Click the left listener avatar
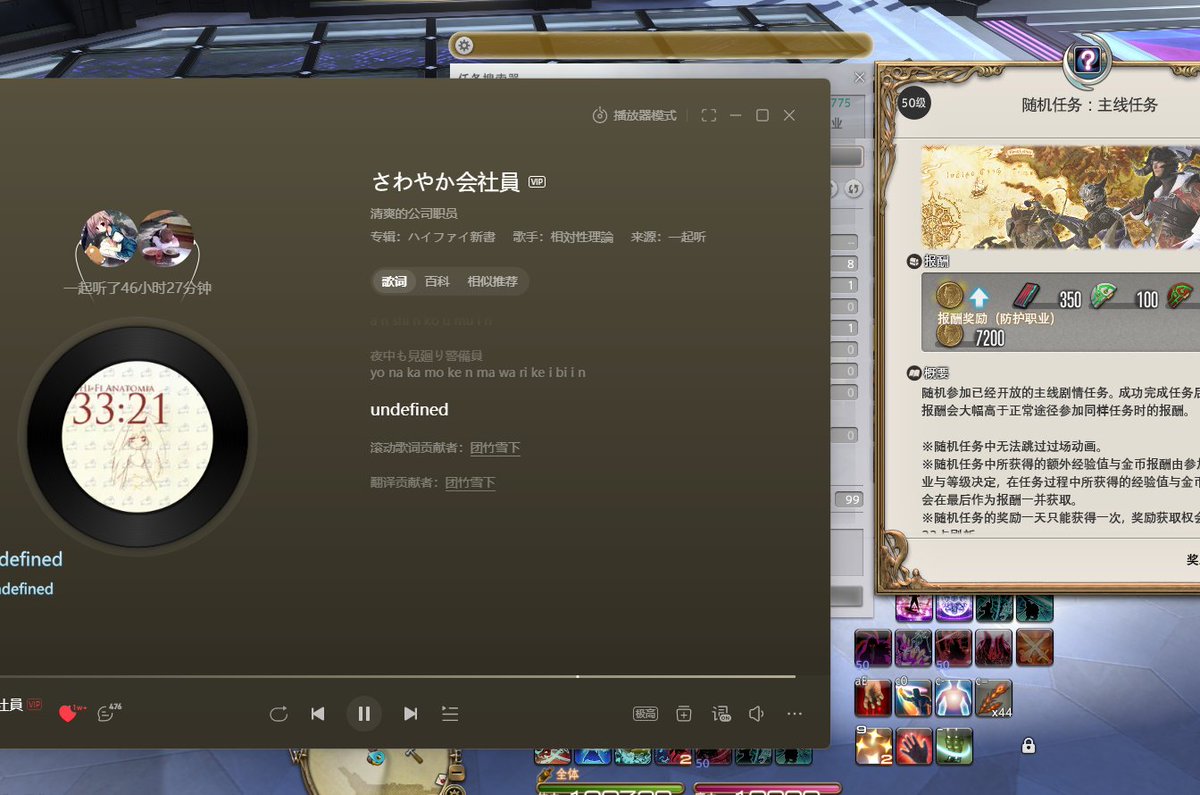Viewport: 1200px width, 795px height. pyautogui.click(x=111, y=238)
